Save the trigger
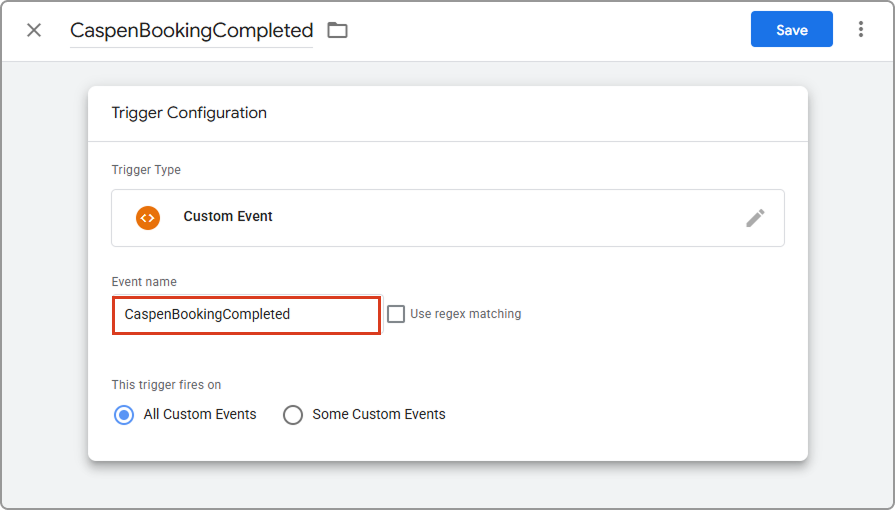The height and width of the screenshot is (510, 895). (x=791, y=30)
